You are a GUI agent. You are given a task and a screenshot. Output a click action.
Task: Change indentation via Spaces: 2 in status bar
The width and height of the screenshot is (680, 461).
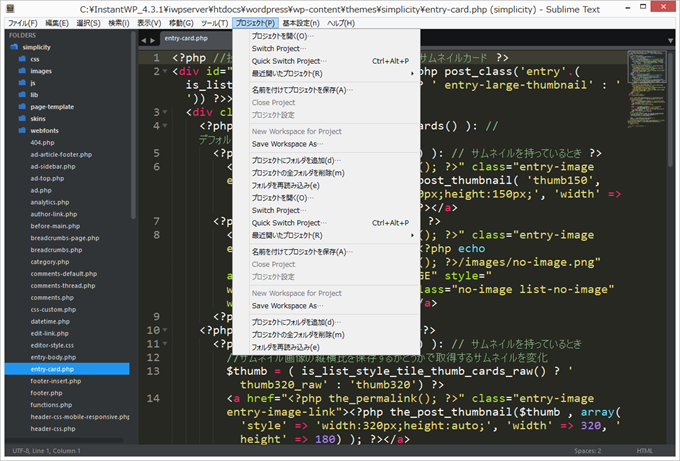click(x=588, y=451)
